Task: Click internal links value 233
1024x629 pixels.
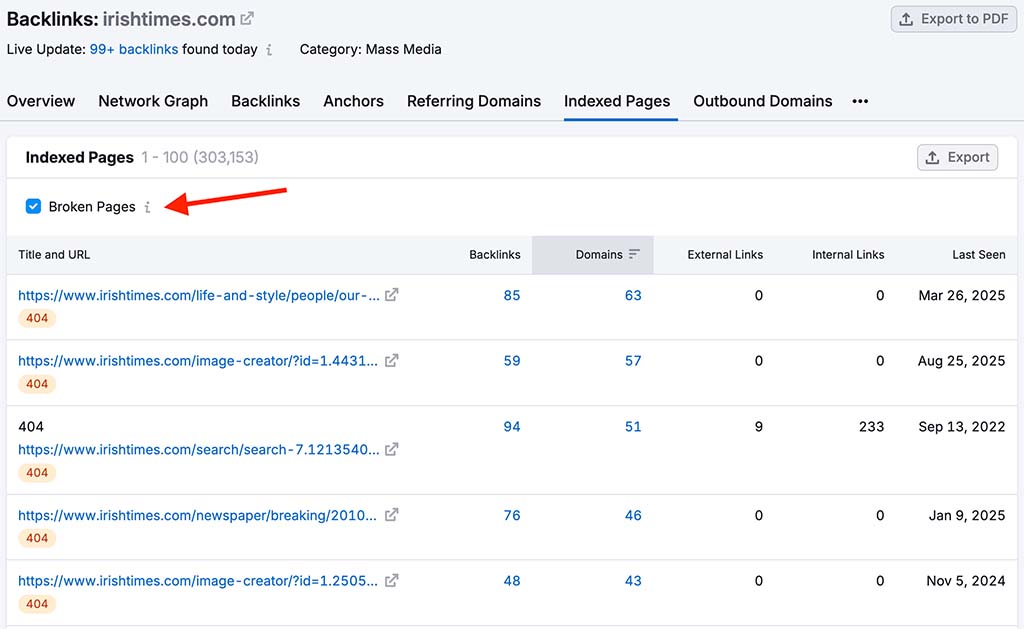Action: [x=871, y=427]
